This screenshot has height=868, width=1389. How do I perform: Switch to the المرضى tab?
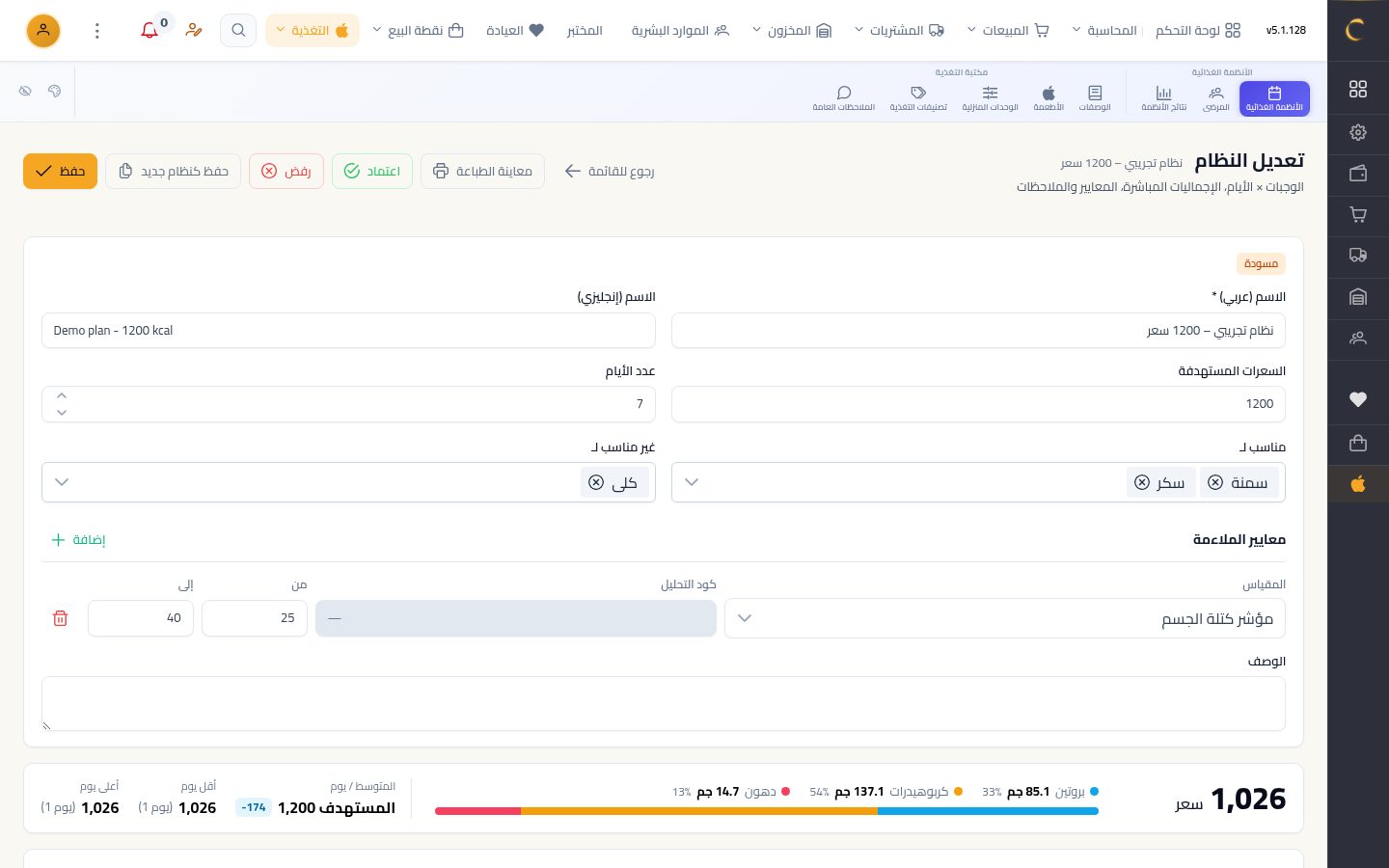pos(1216,98)
